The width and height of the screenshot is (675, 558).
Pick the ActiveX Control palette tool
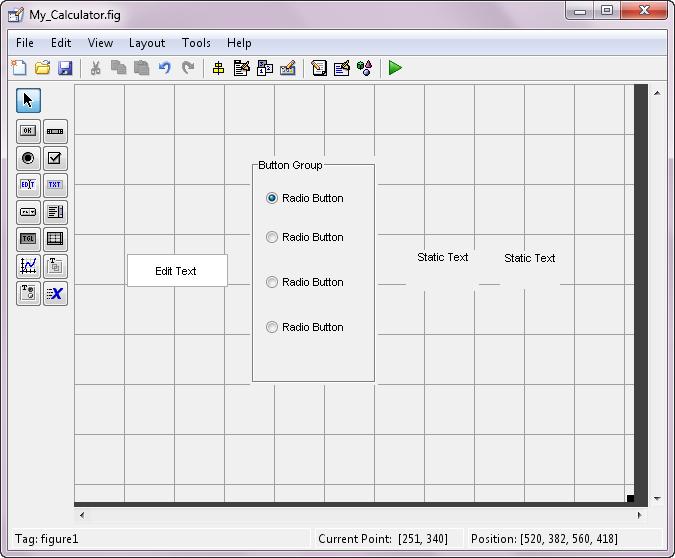click(x=55, y=293)
